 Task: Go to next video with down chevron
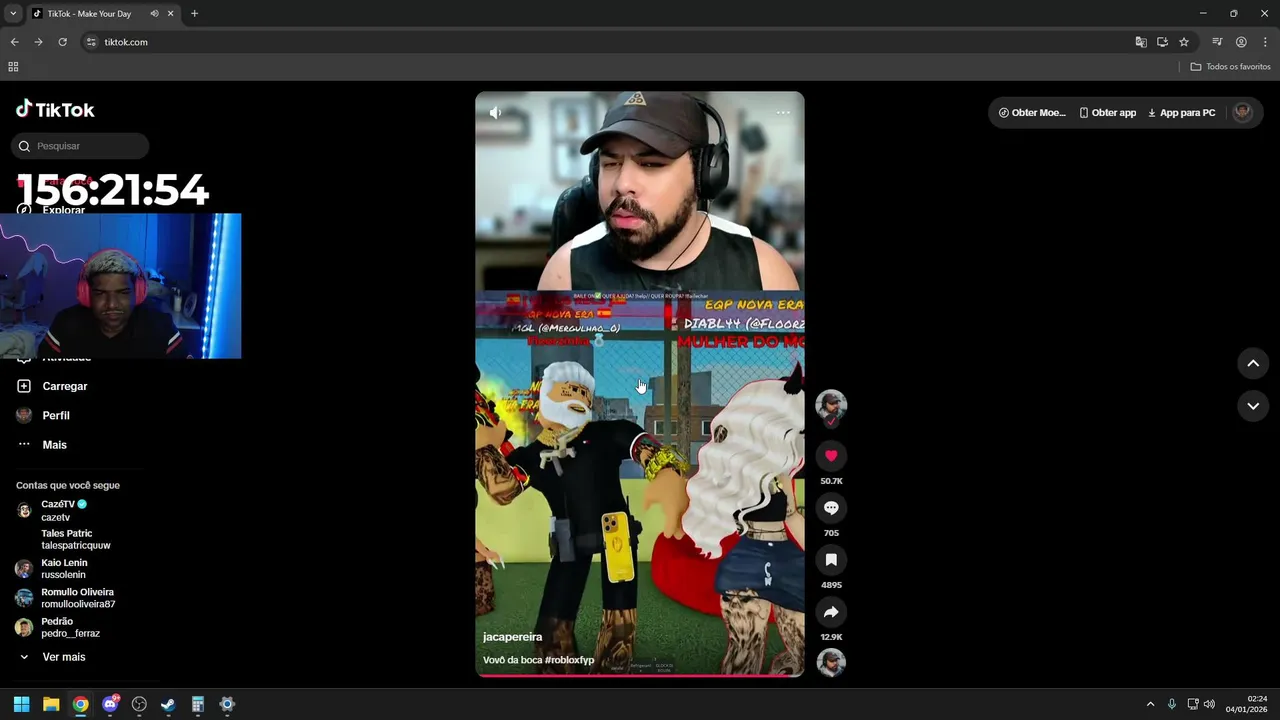coord(1253,406)
